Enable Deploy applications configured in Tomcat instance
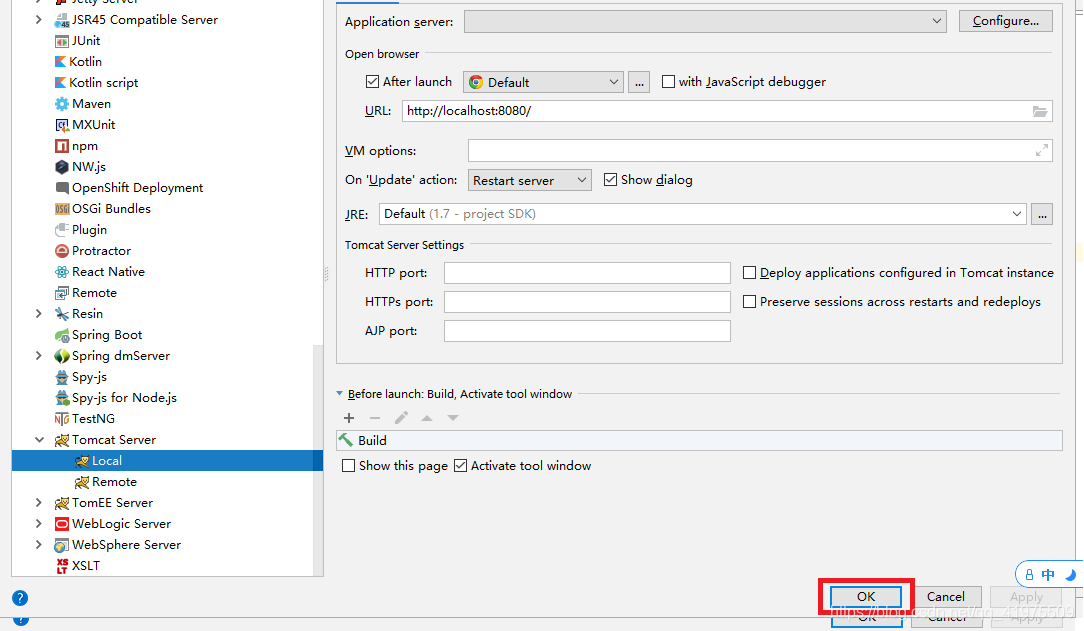 749,273
